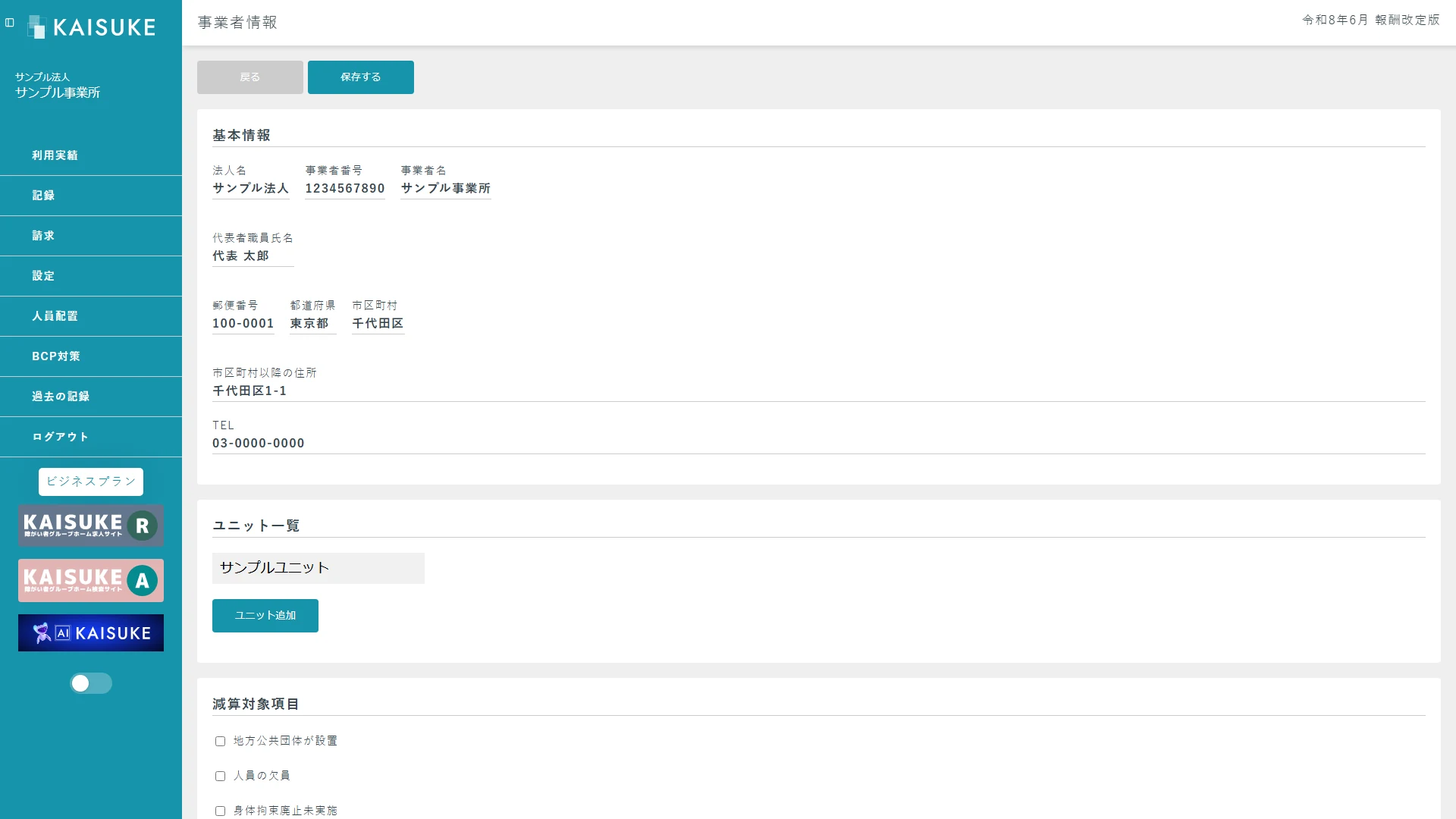
Task: Edit the 市区町村以降の住所 field
Action: [x=819, y=391]
